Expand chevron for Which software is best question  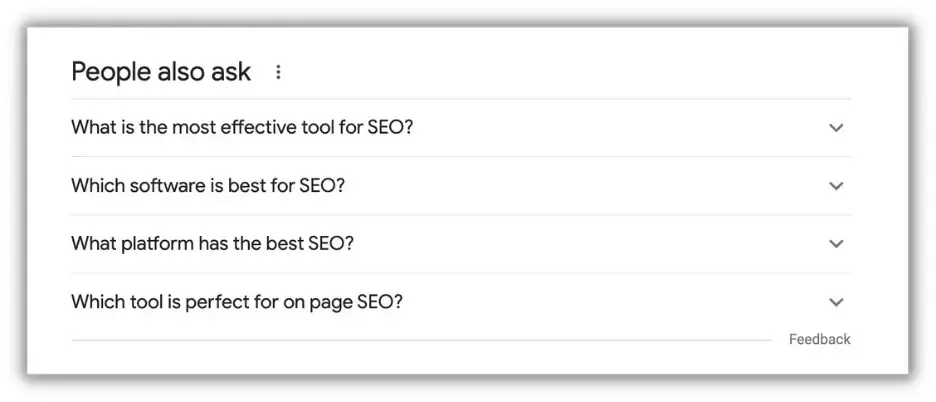[836, 186]
